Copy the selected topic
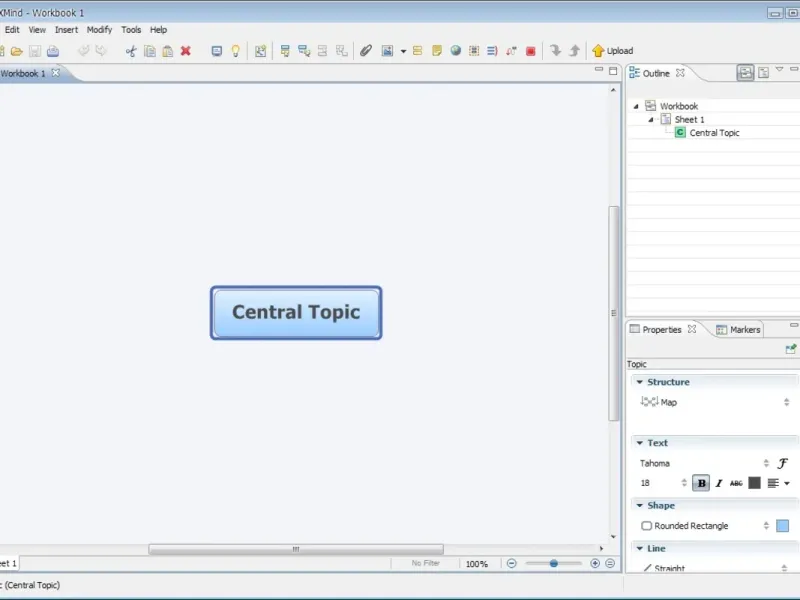This screenshot has height=600, width=800. [149, 51]
